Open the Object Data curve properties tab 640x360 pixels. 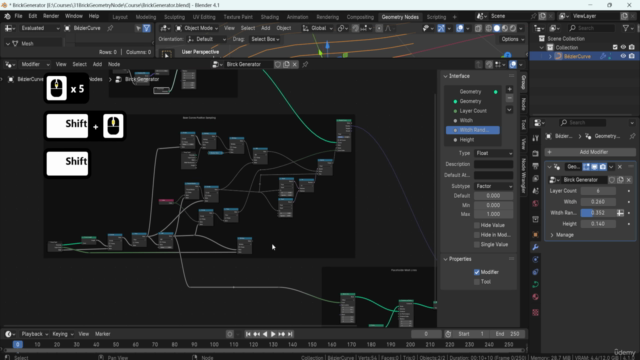[536, 284]
